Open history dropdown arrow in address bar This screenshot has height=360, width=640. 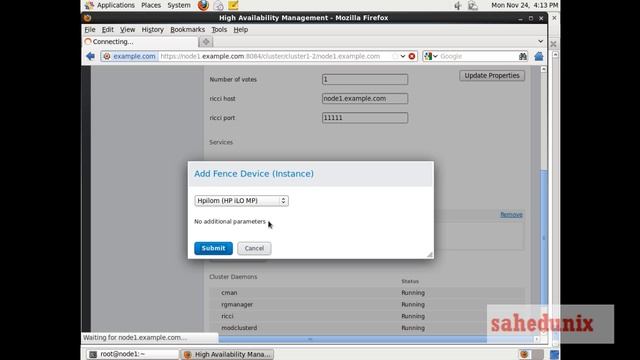click(x=402, y=56)
